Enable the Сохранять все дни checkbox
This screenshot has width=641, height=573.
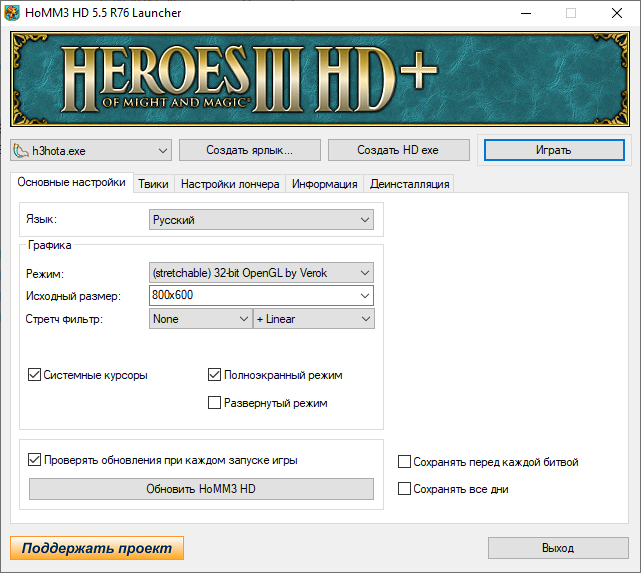point(404,488)
